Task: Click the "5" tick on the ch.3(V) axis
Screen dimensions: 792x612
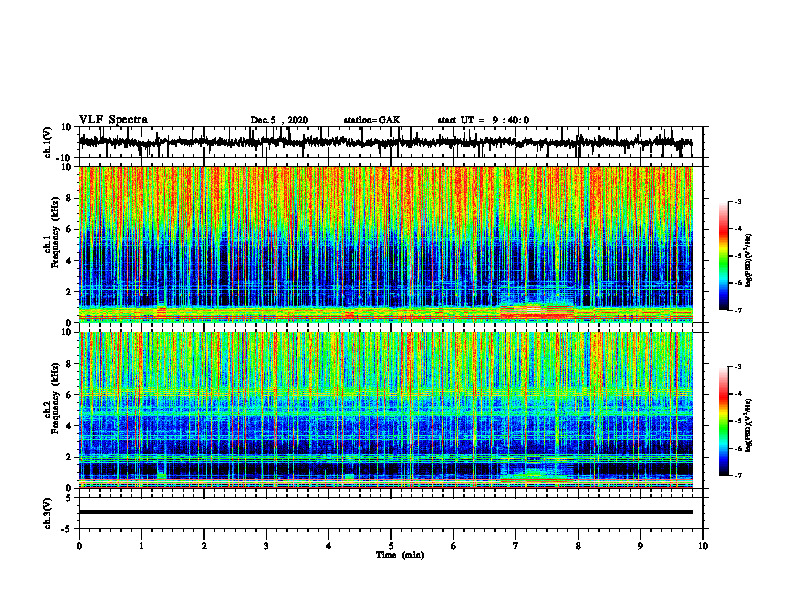Action: coord(70,497)
